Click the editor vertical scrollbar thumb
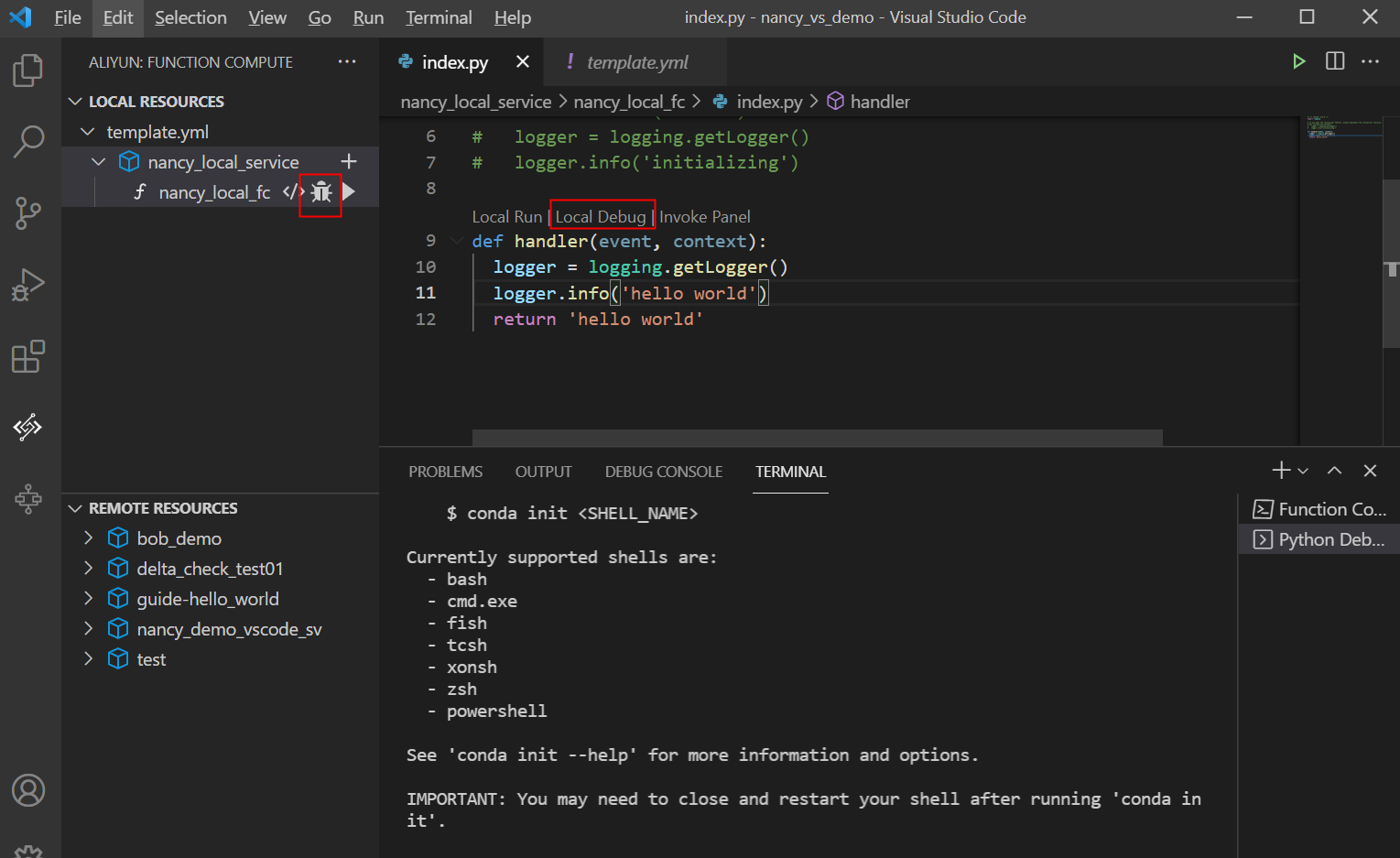The width and height of the screenshot is (1400, 858). click(1392, 264)
